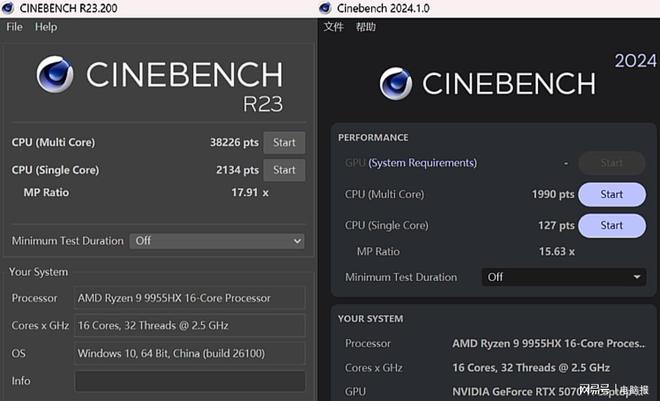The width and height of the screenshot is (660, 401).
Task: Open the 帮助 menu in Cinebench 2024
Action: tap(366, 27)
